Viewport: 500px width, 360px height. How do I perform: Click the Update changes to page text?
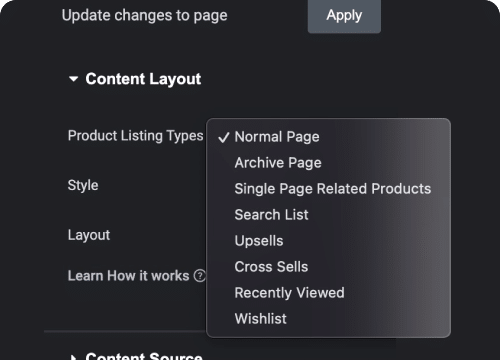pos(145,15)
